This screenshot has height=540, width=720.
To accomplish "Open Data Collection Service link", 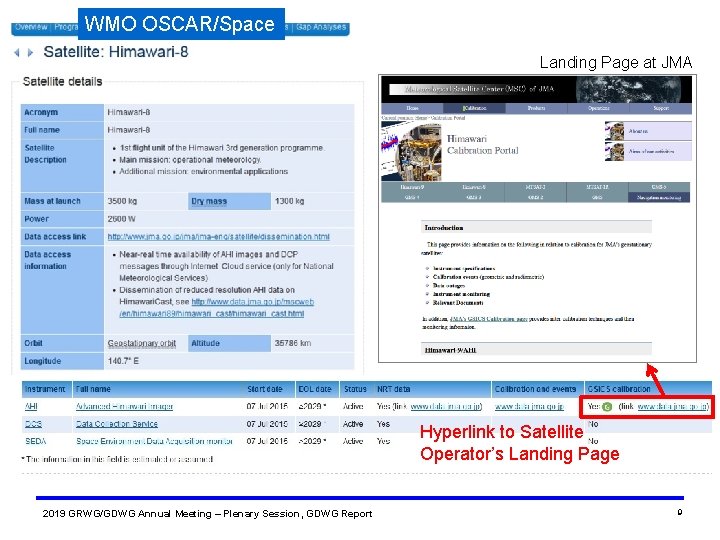I will [117, 424].
